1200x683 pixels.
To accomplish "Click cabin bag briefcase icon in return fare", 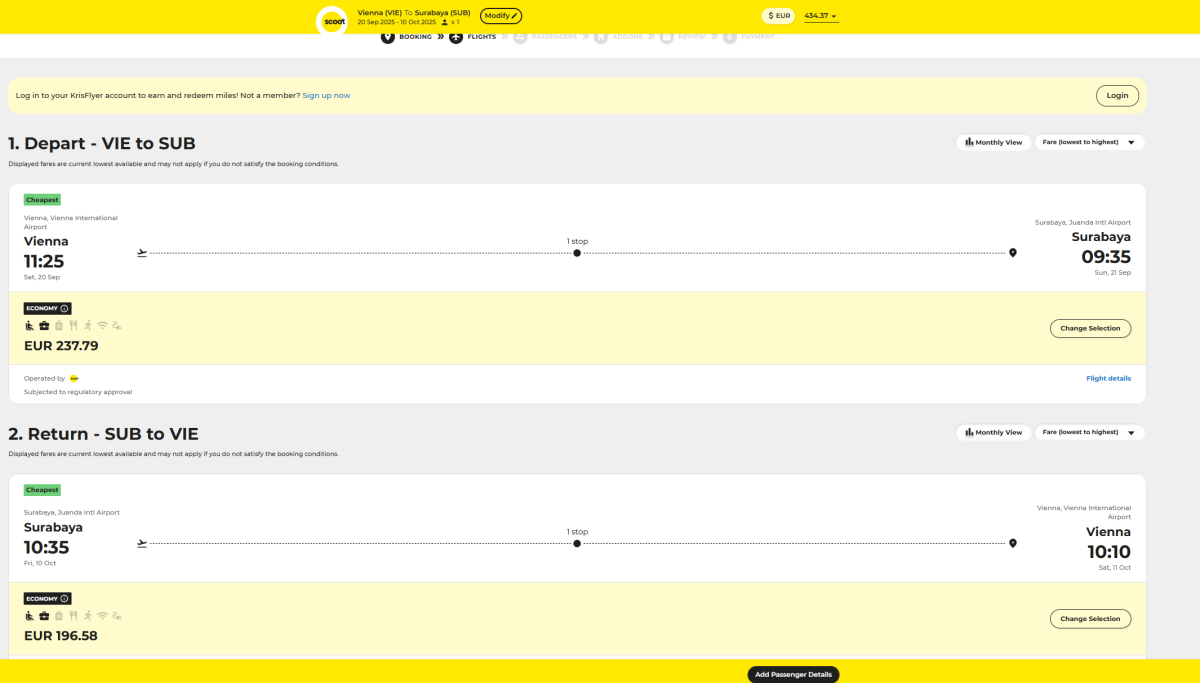I will [44, 615].
